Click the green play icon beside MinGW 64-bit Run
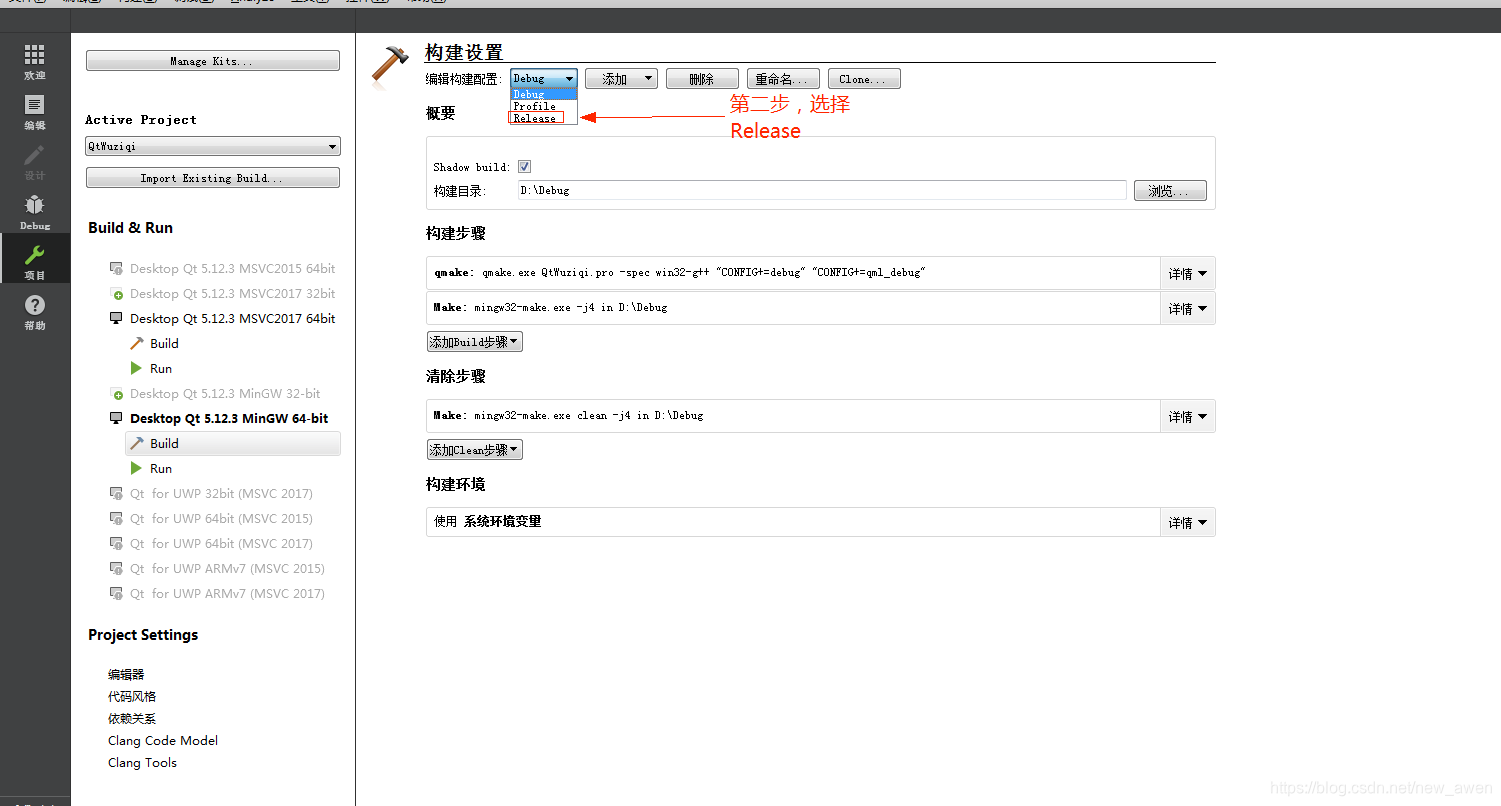The width and height of the screenshot is (1501, 806). 137,468
